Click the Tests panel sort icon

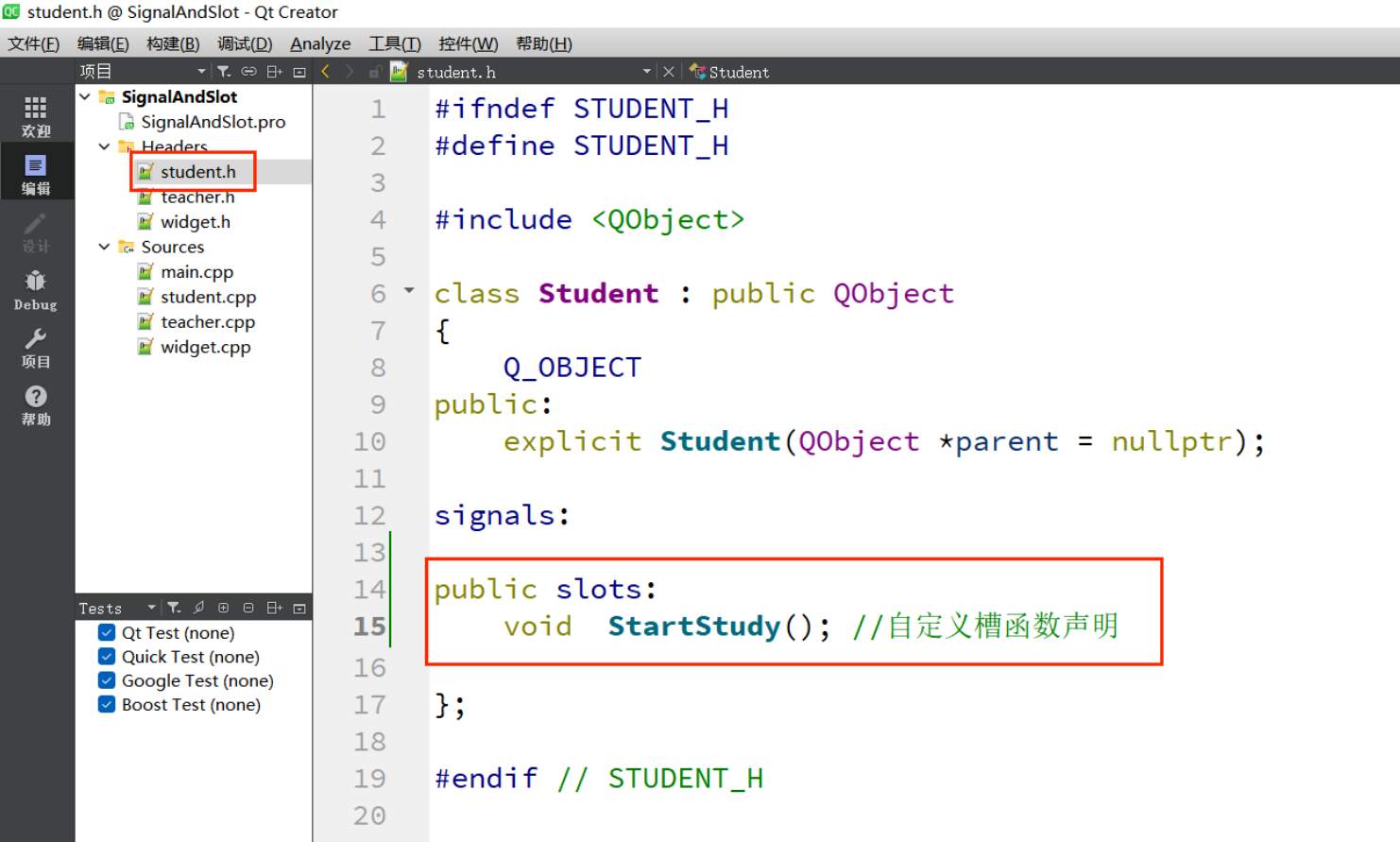coord(198,608)
